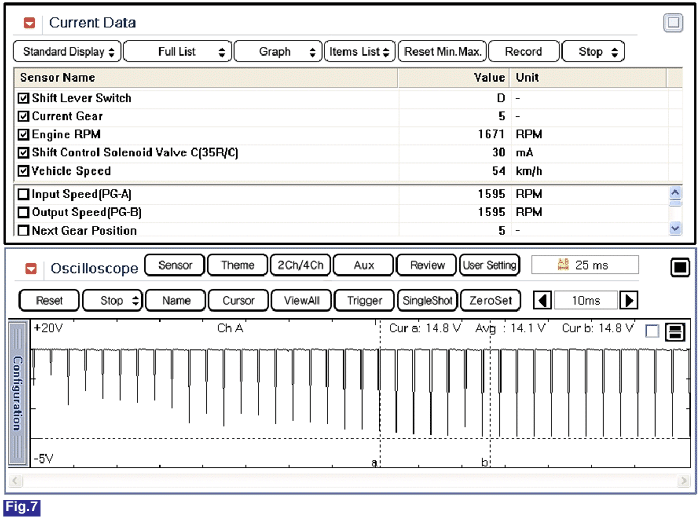This screenshot has height=521, width=700.
Task: Click Ch A channel label
Action: (x=230, y=328)
